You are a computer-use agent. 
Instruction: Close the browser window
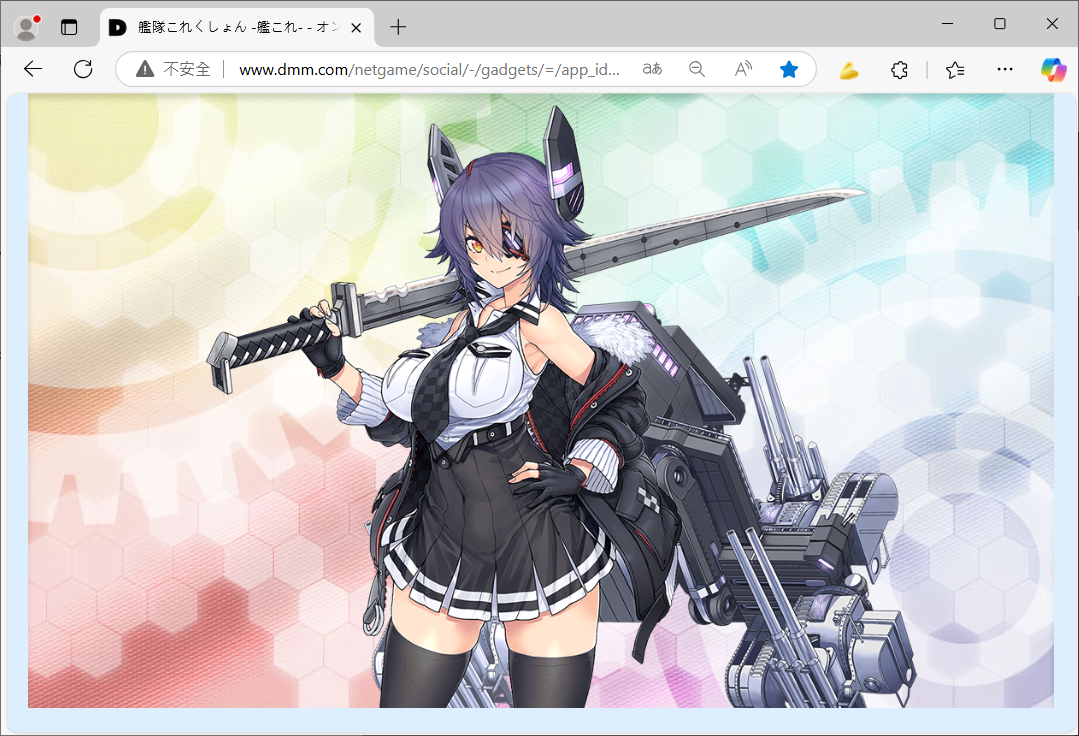pos(1052,23)
